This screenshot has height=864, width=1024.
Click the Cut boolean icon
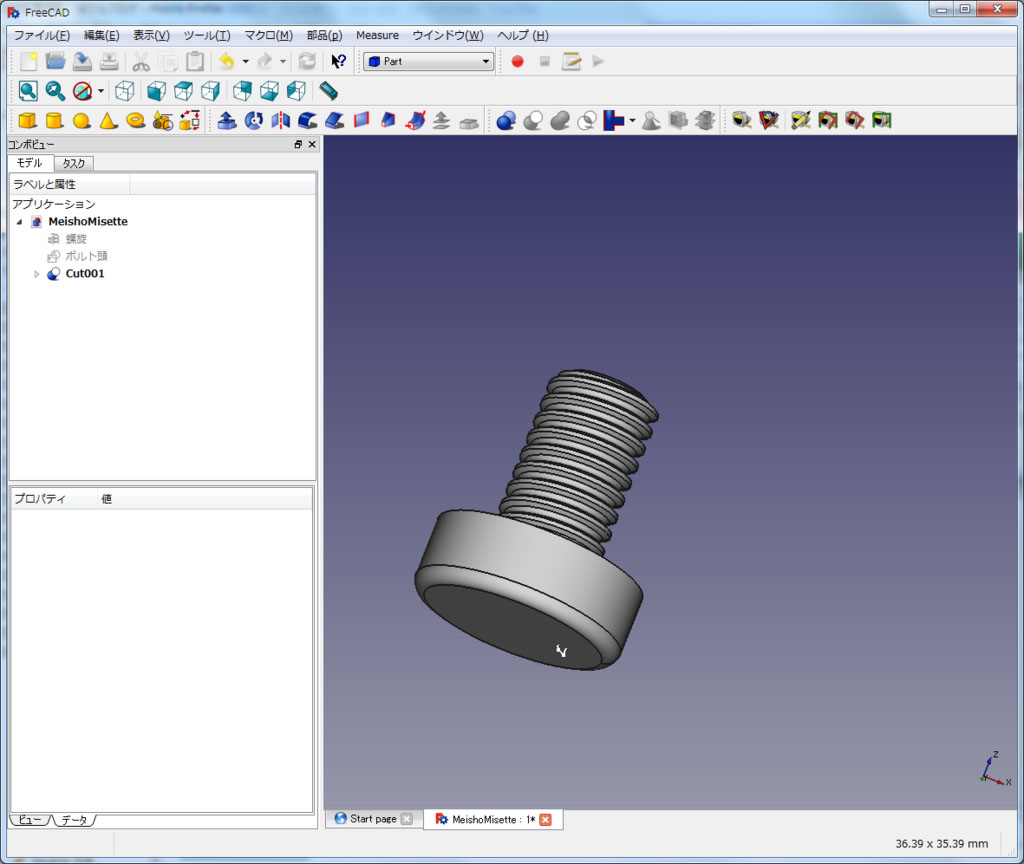coord(533,120)
